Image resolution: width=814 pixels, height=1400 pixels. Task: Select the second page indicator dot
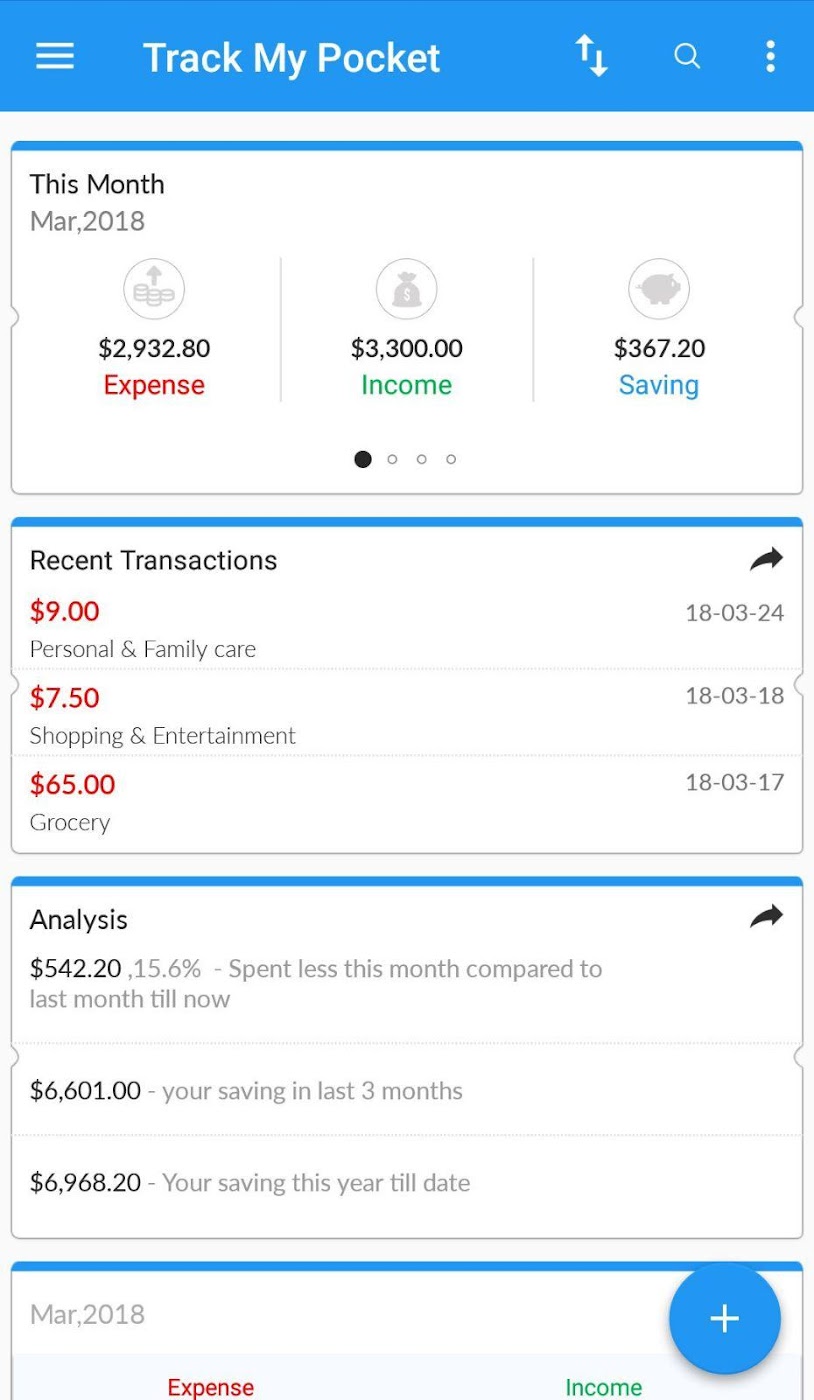click(x=392, y=459)
